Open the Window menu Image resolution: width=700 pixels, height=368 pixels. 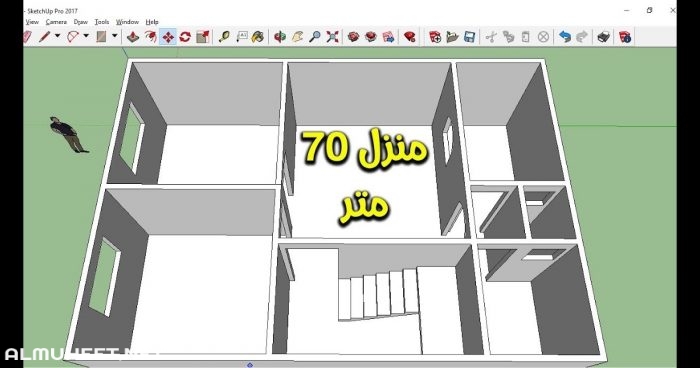(127, 21)
